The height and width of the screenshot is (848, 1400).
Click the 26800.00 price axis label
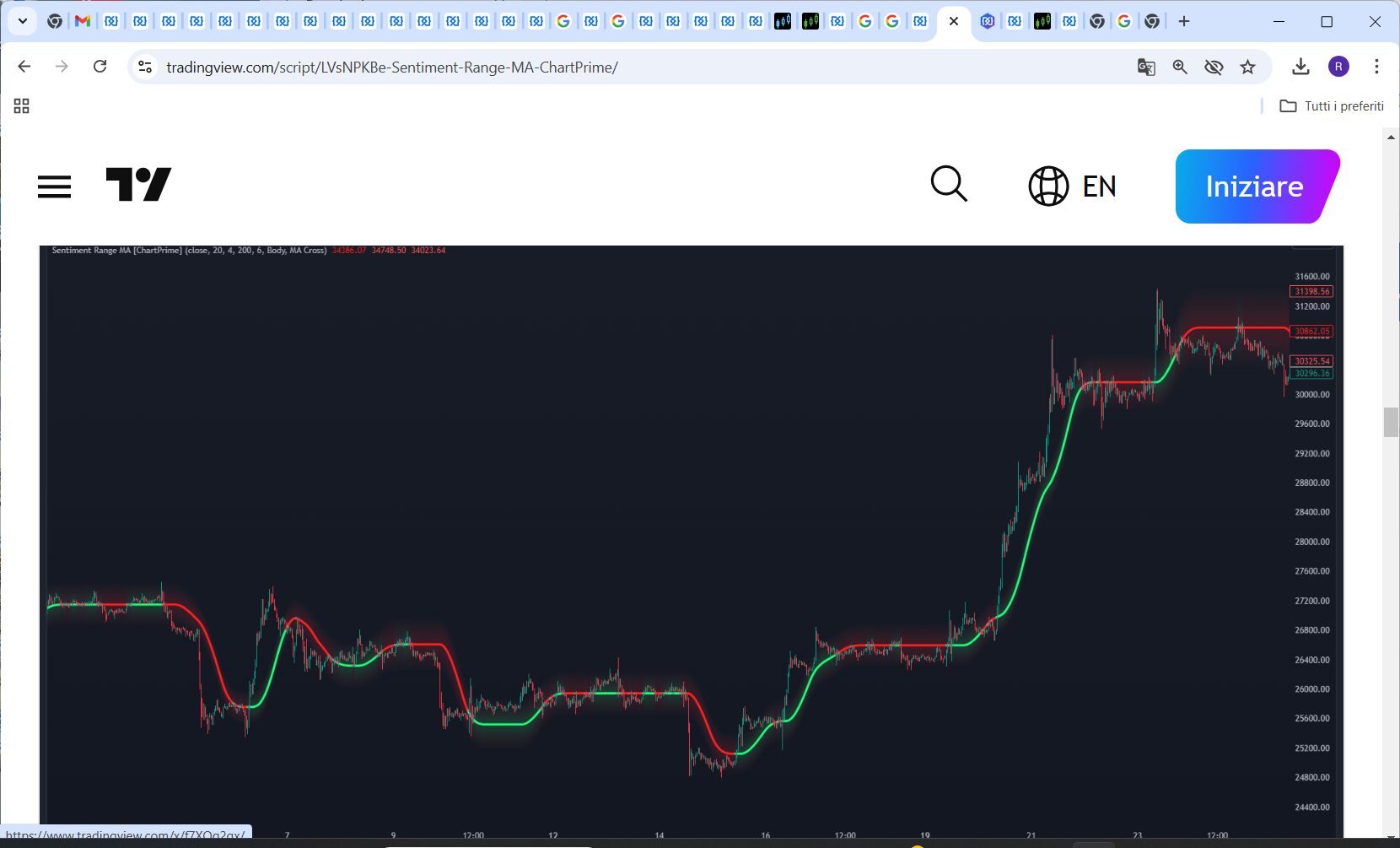tap(1312, 630)
